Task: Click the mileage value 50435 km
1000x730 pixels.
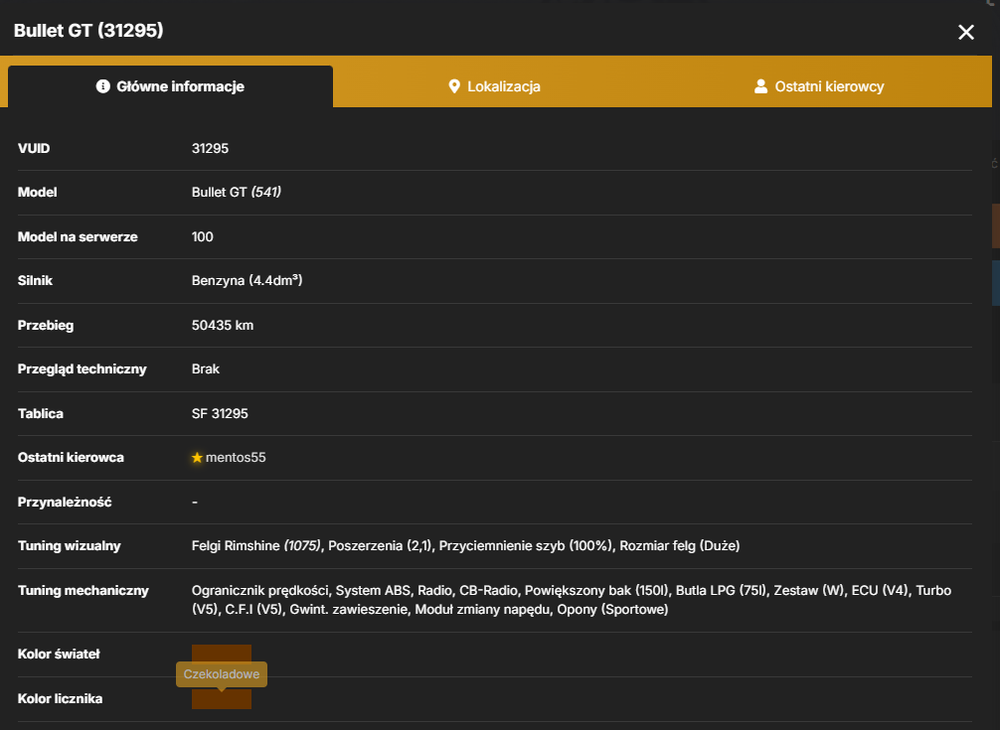Action: pos(223,325)
